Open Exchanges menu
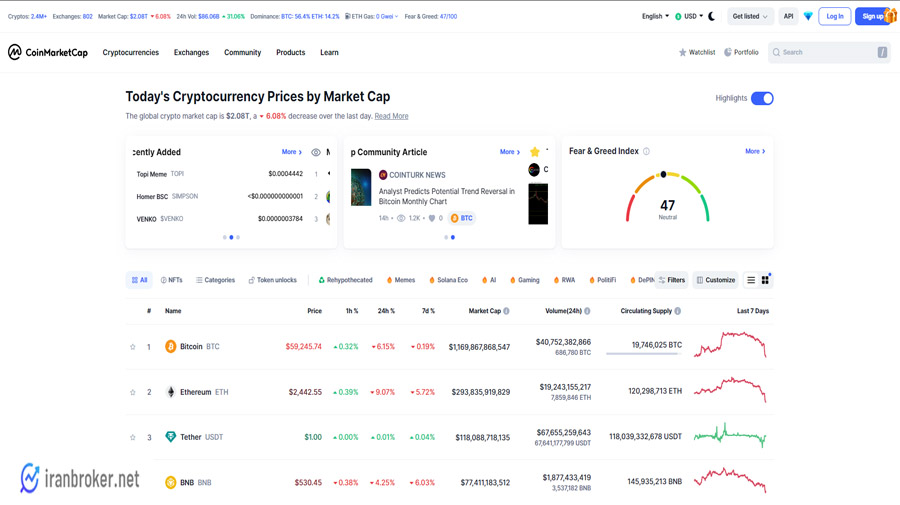900x505 pixels. tap(191, 52)
